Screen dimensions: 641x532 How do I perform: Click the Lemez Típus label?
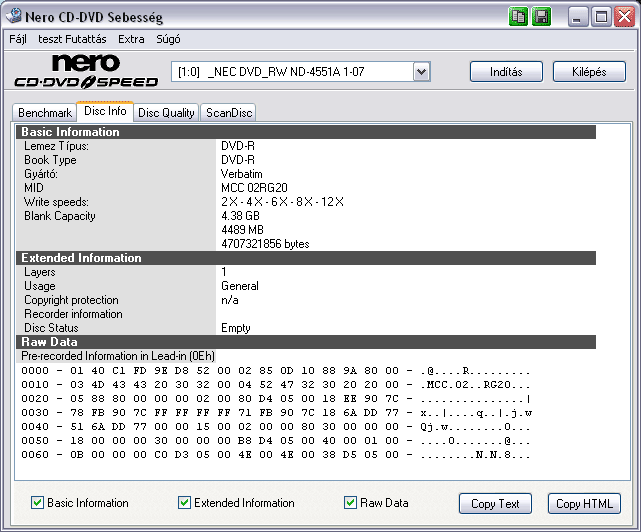[56, 146]
